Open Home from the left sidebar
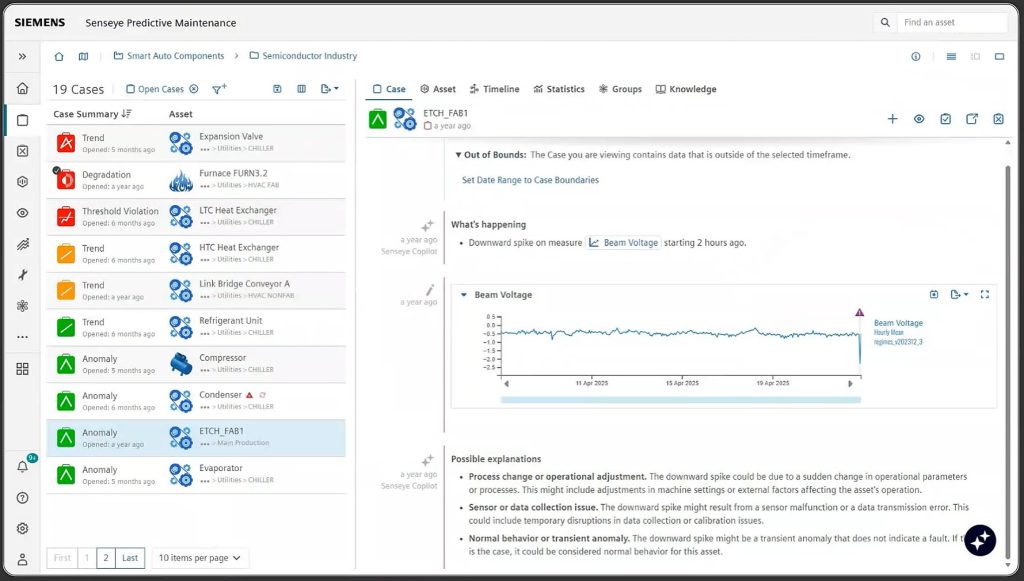The height and width of the screenshot is (581, 1024). click(x=22, y=88)
